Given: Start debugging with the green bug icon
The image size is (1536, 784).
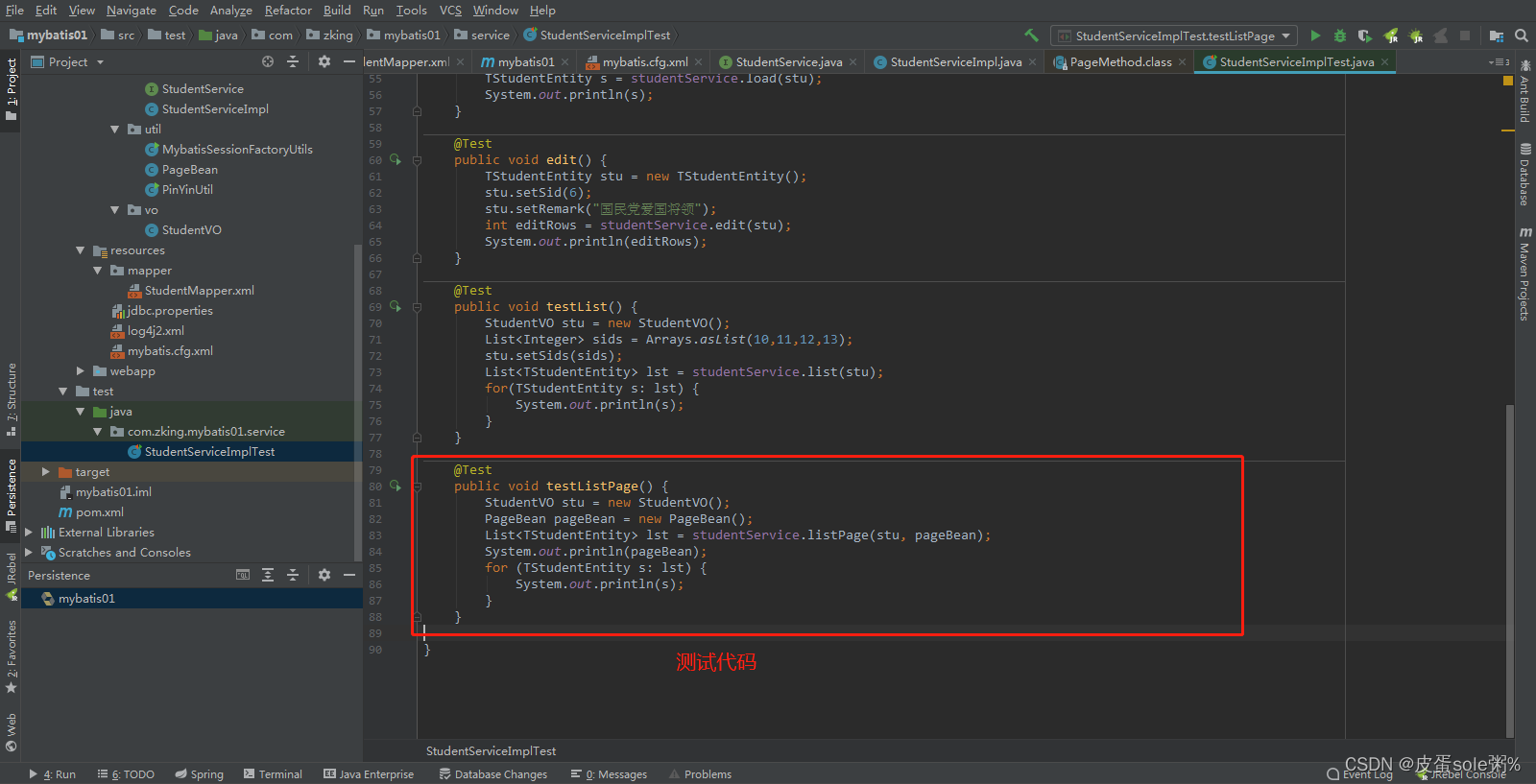Looking at the screenshot, I should point(1340,36).
